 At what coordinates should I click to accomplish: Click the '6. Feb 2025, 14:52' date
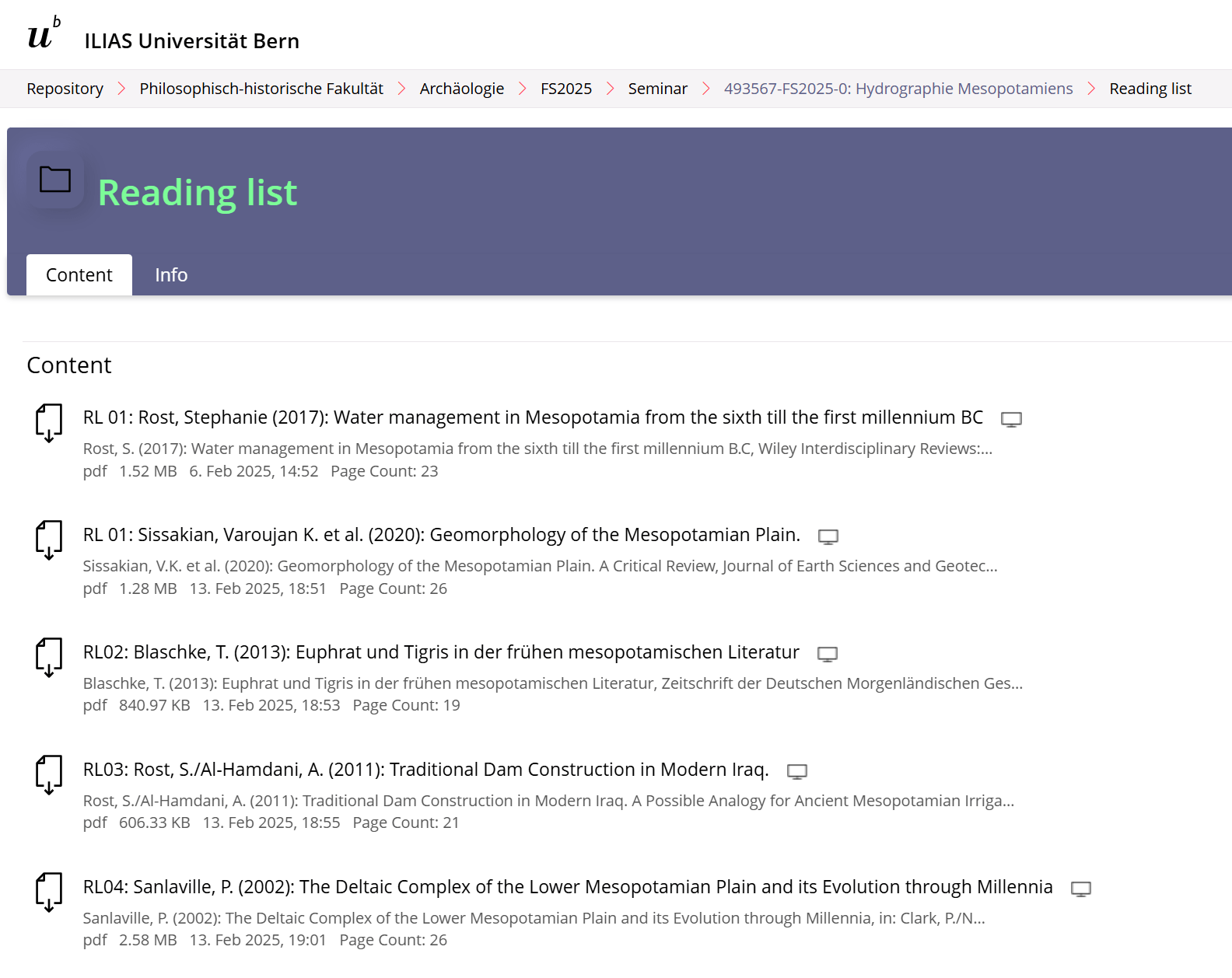(x=254, y=471)
